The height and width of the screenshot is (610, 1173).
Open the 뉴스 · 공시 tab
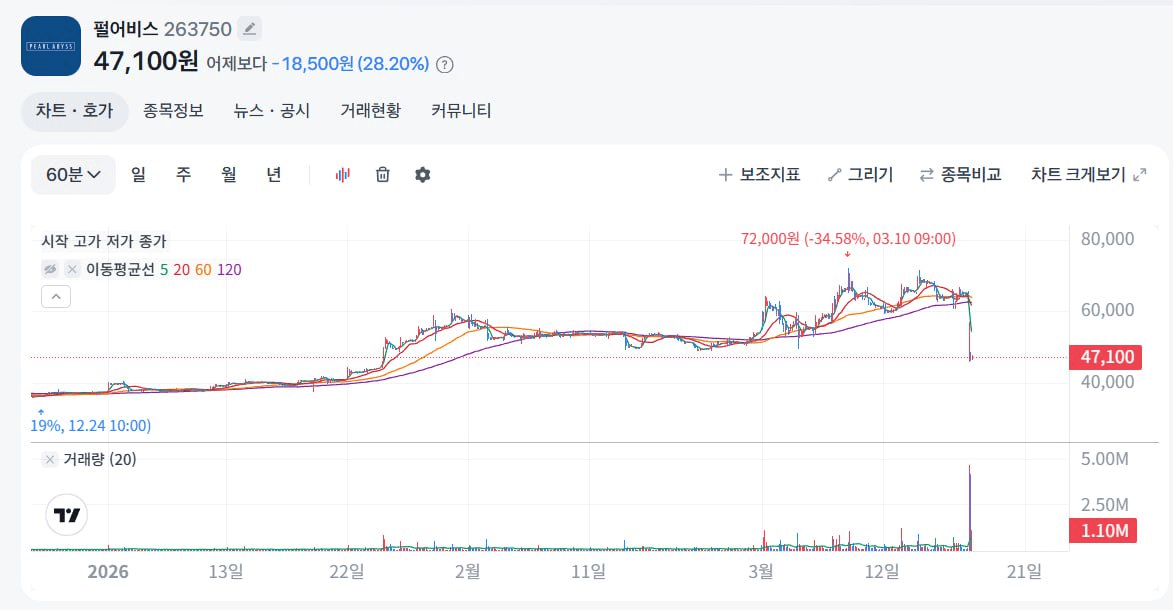[x=271, y=111]
